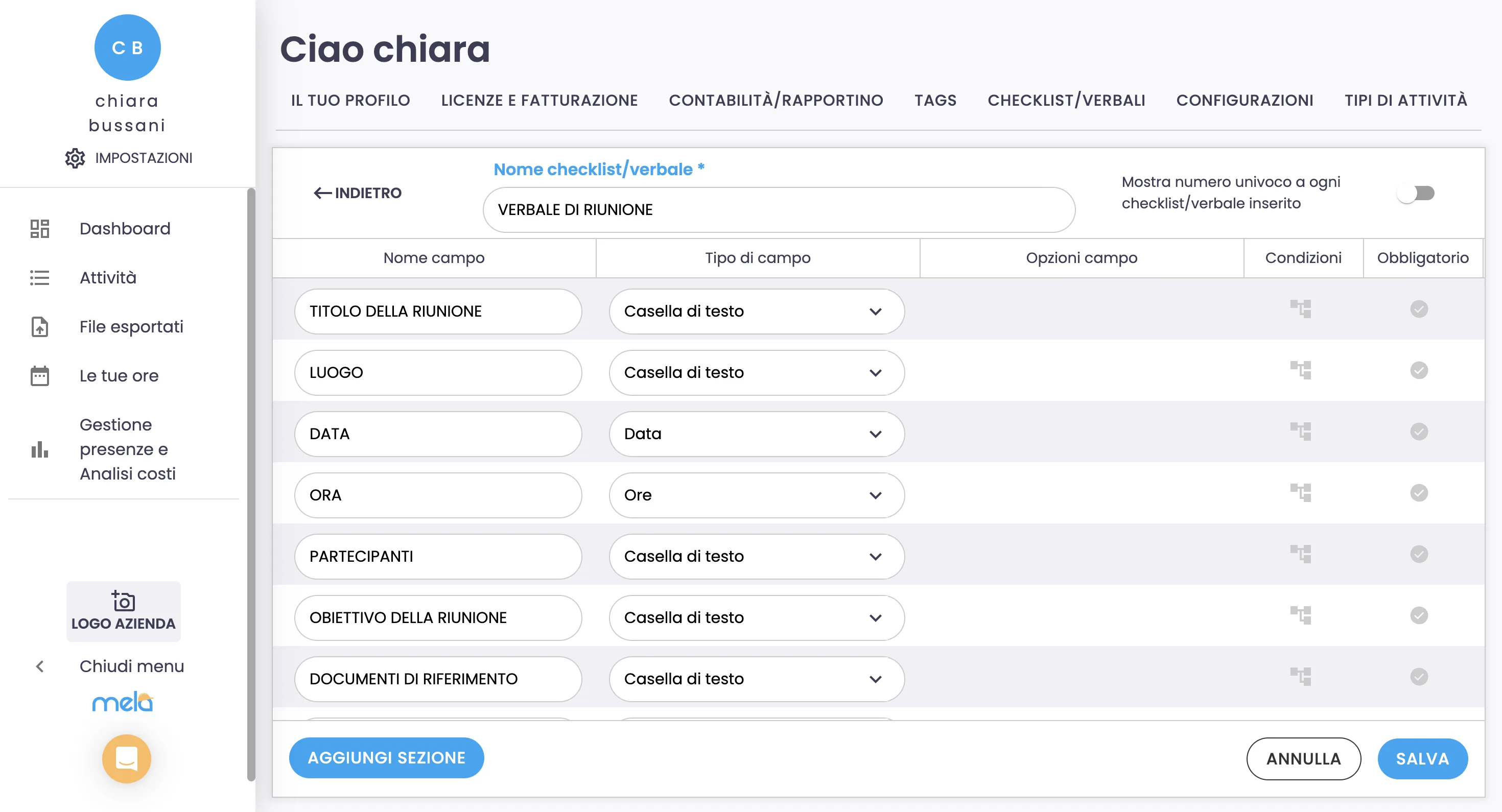Open Attività list icon in sidebar
1502x812 pixels.
coord(40,277)
